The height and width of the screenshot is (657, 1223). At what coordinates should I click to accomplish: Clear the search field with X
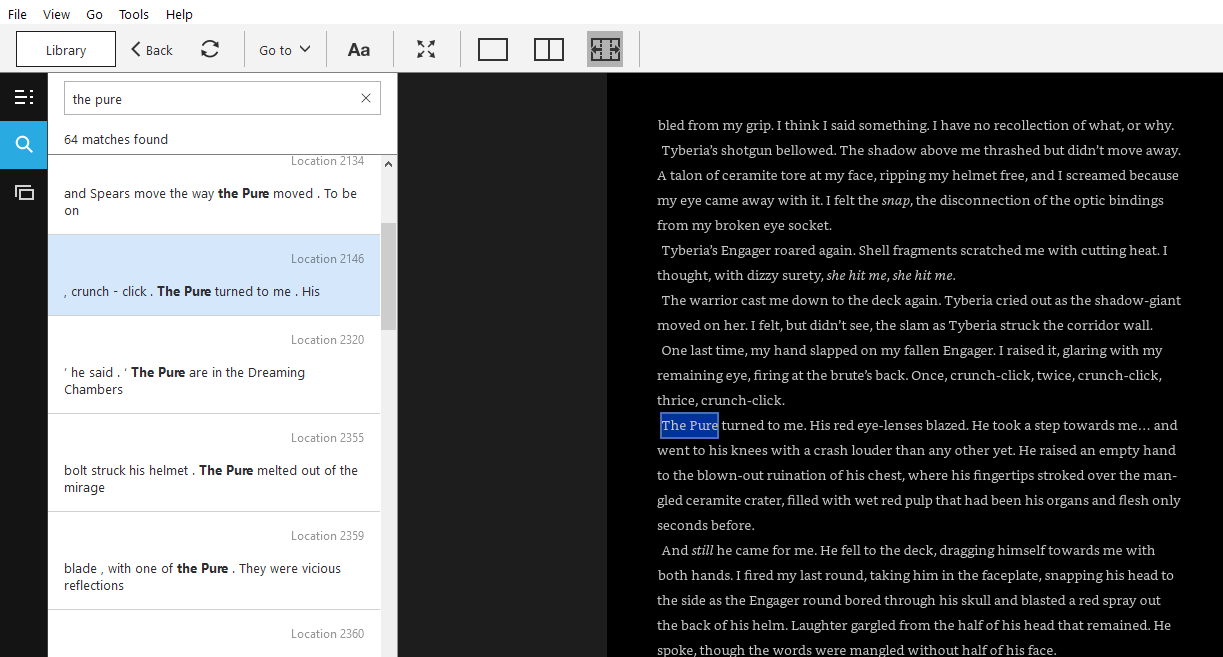point(366,98)
